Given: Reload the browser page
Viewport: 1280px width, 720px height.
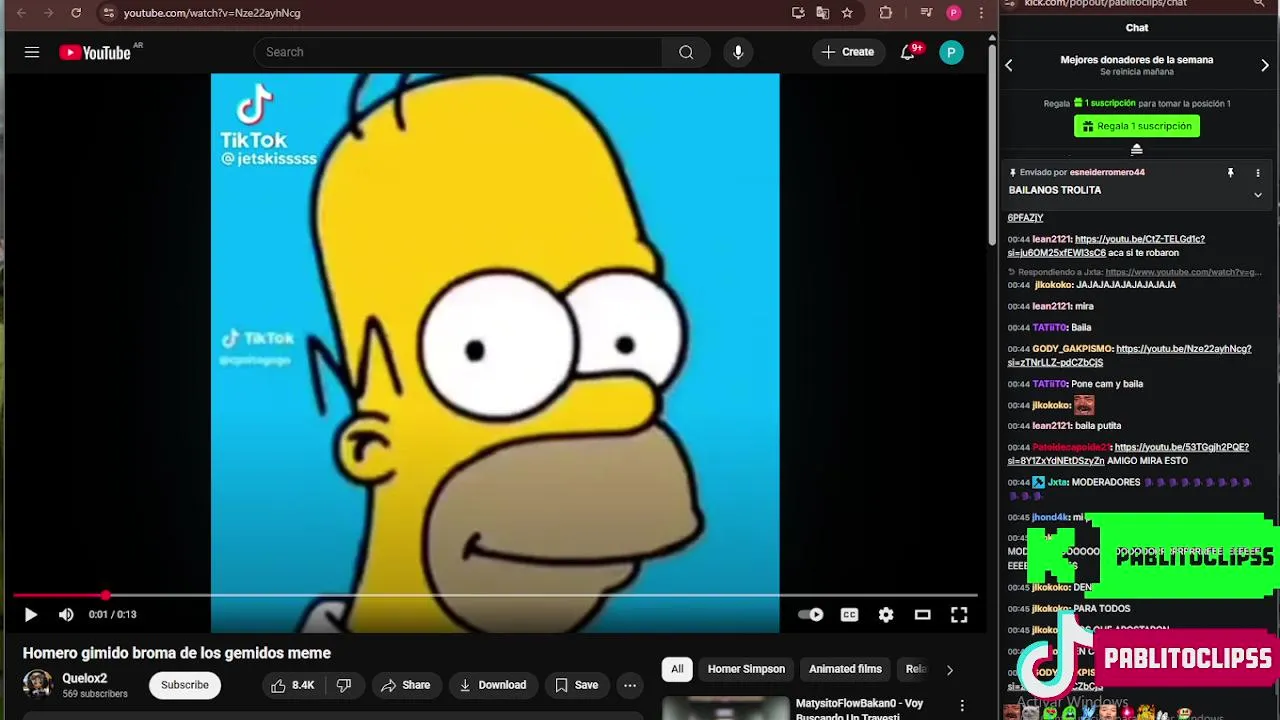Looking at the screenshot, I should (x=76, y=13).
